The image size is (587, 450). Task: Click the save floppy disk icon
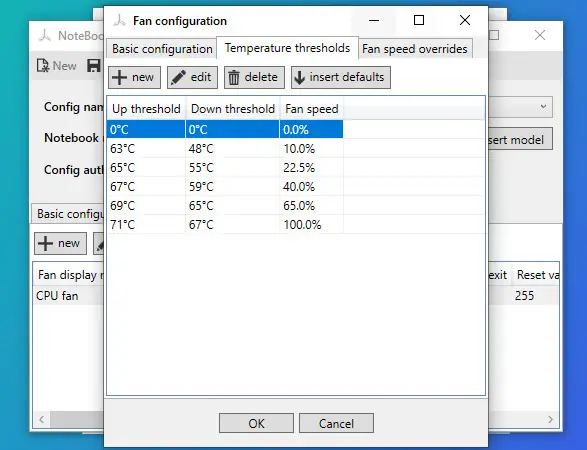point(94,66)
